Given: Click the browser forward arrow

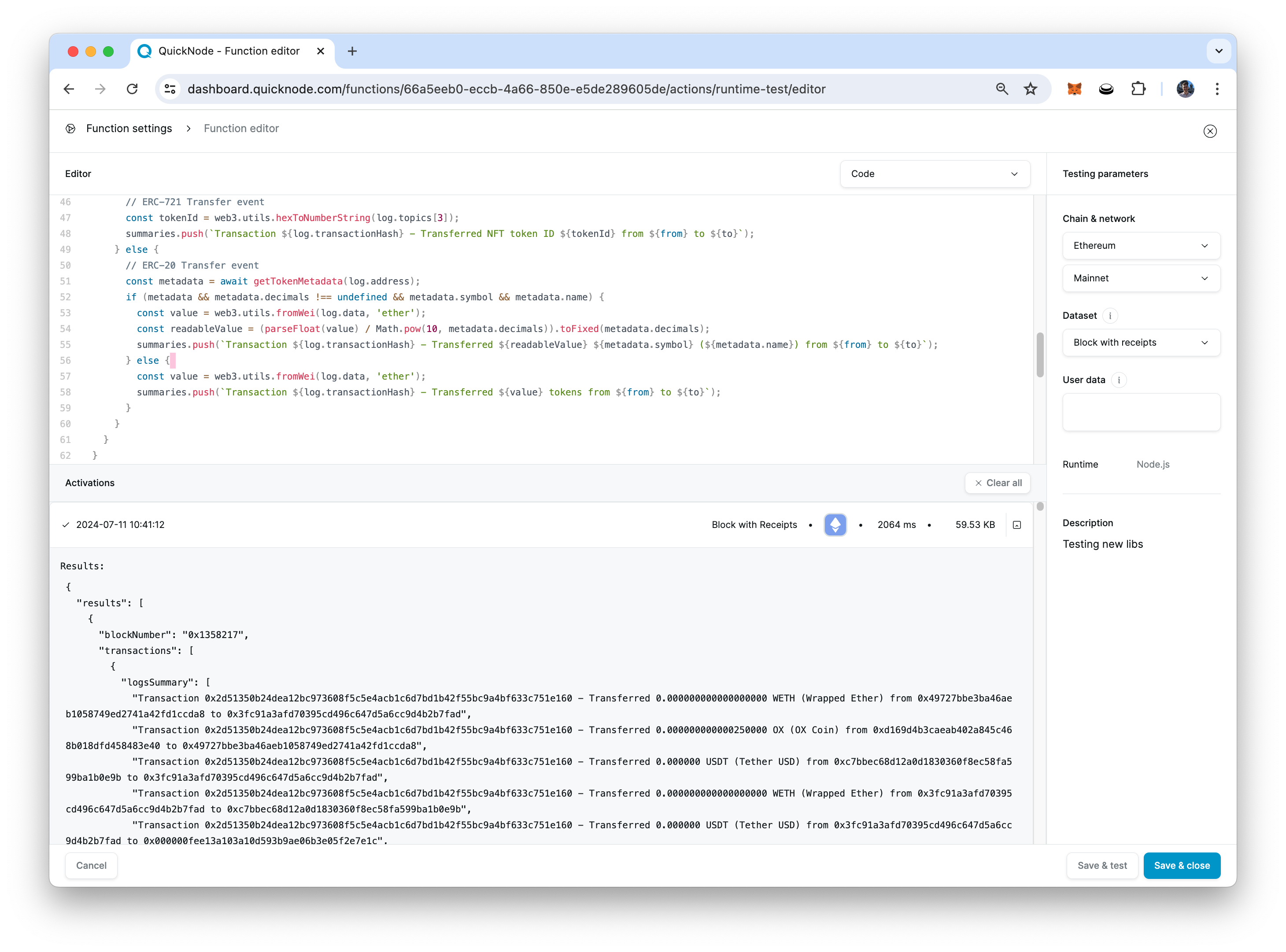Looking at the screenshot, I should pyautogui.click(x=100, y=89).
